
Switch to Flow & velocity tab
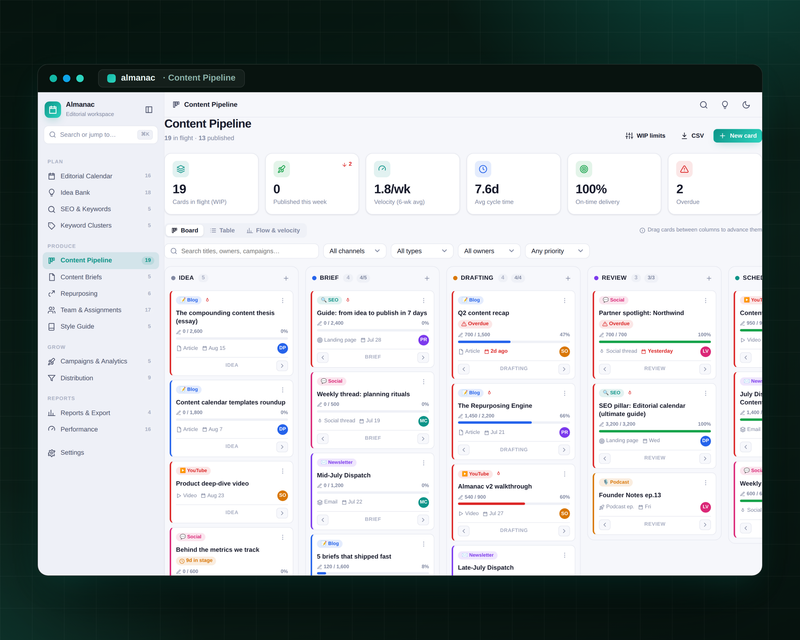(273, 231)
